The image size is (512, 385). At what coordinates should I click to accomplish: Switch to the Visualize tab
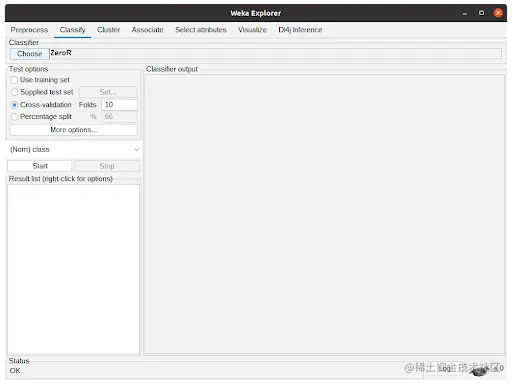[252, 30]
